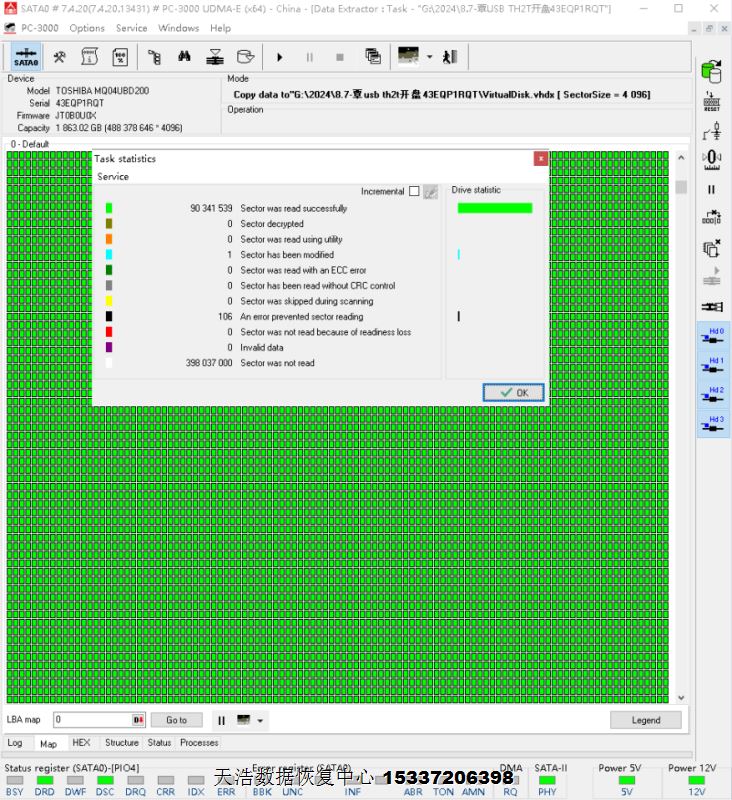The width and height of the screenshot is (732, 800).
Task: Click the RESET icon in right sidebar
Action: pos(712,101)
